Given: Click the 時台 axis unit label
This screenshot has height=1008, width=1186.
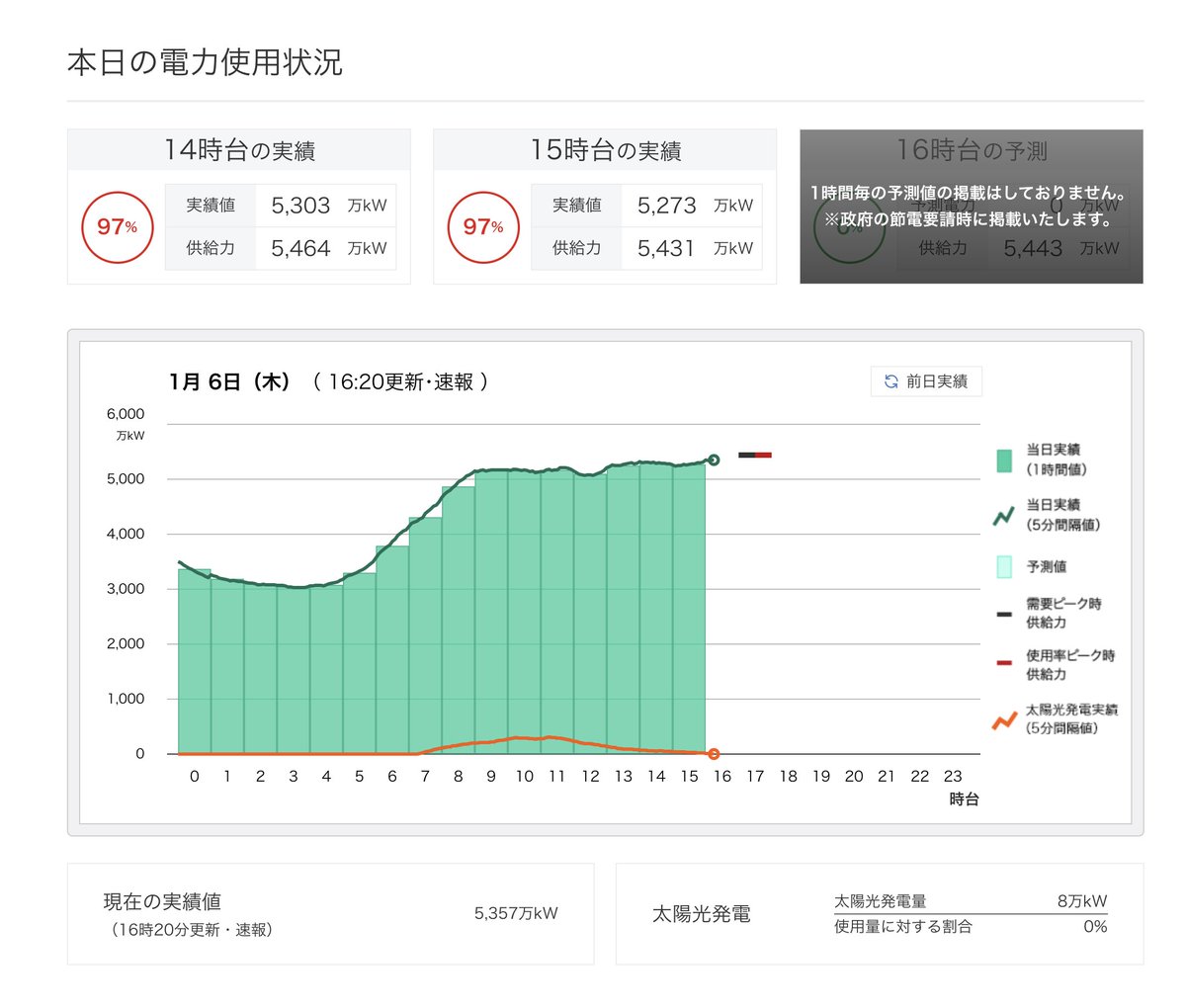Looking at the screenshot, I should pyautogui.click(x=964, y=798).
